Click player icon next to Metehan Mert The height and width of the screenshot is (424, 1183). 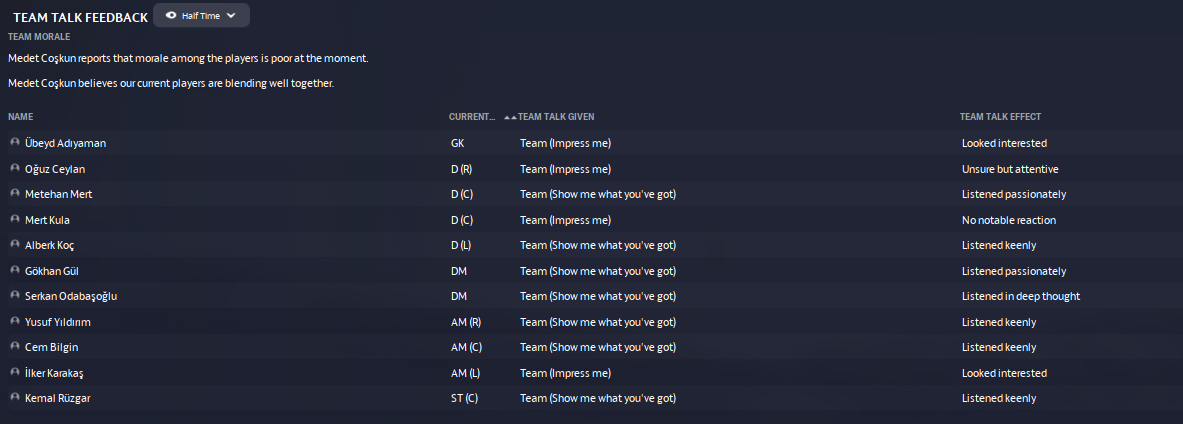pyautogui.click(x=15, y=194)
